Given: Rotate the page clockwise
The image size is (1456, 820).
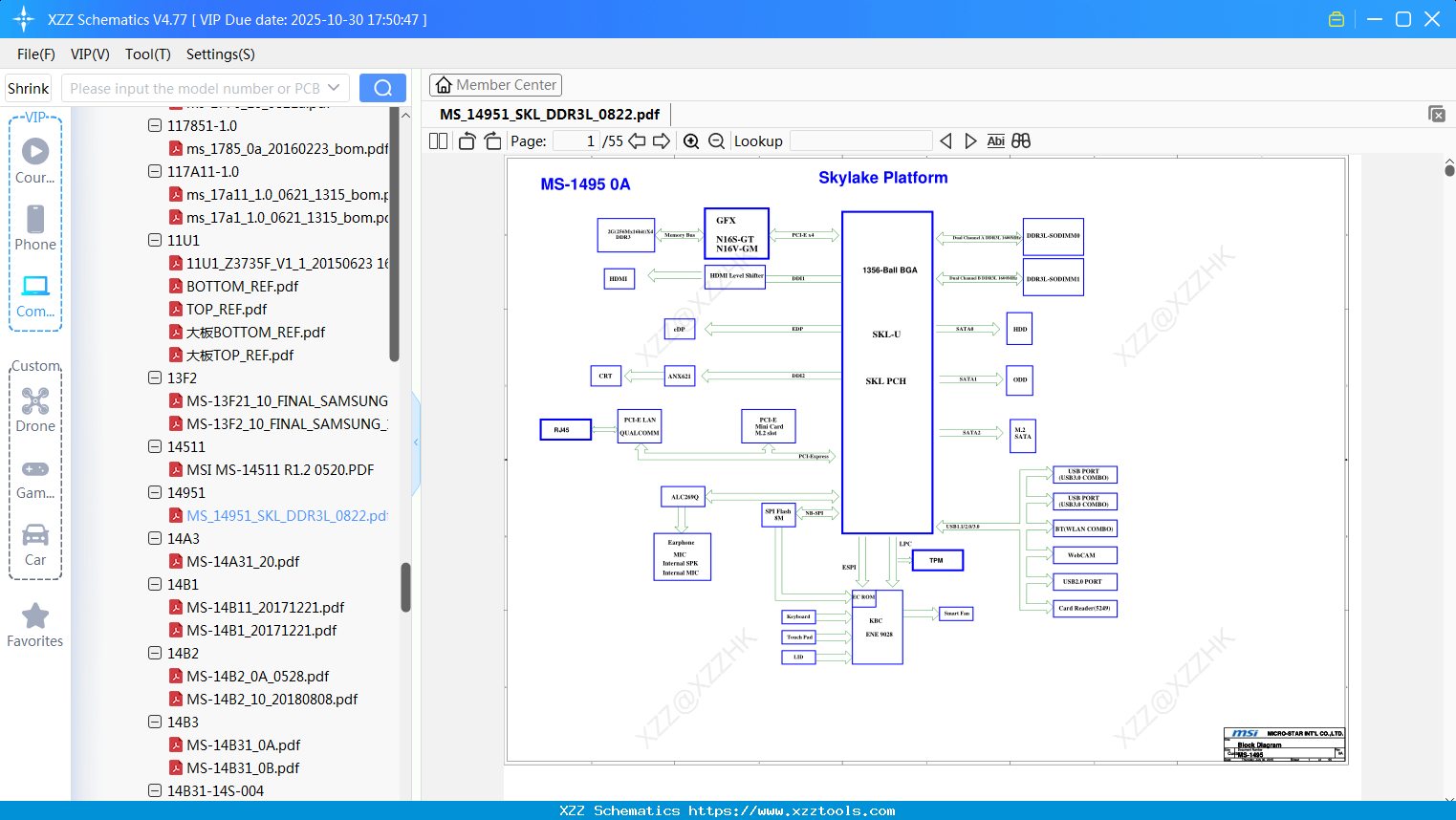Looking at the screenshot, I should [x=492, y=140].
